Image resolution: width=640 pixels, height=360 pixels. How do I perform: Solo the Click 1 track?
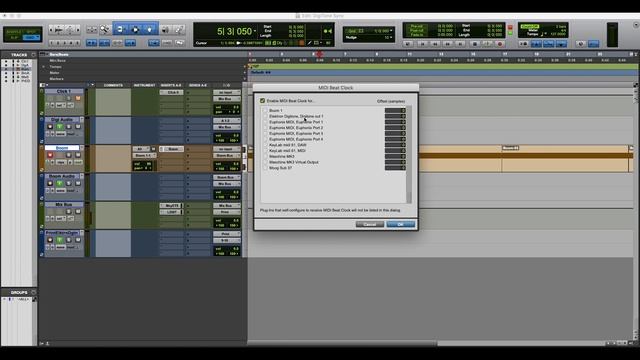pos(69,98)
